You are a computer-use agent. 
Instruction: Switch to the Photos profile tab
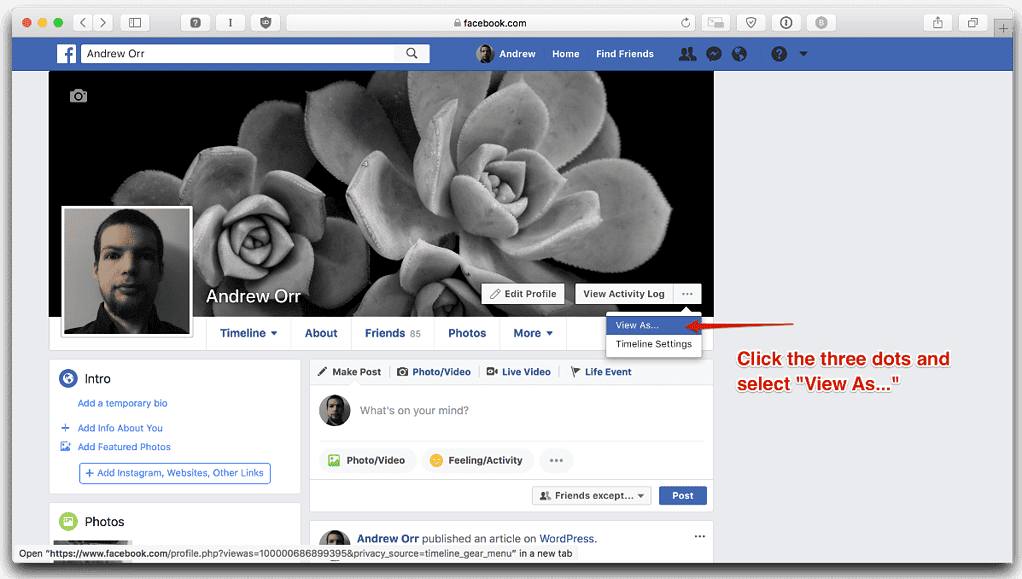coord(467,333)
